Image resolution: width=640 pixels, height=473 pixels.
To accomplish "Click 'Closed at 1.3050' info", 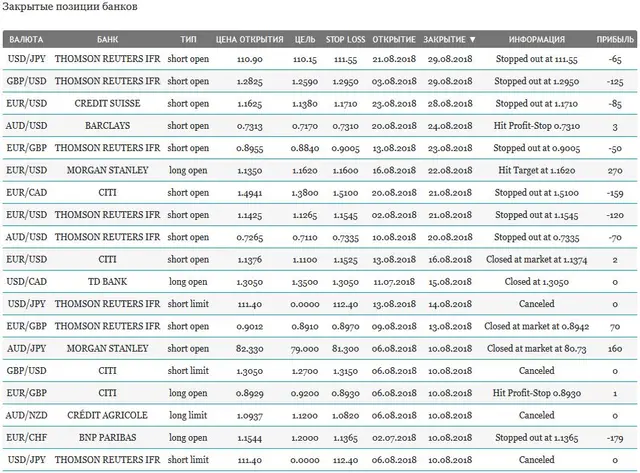I will click(x=536, y=282).
